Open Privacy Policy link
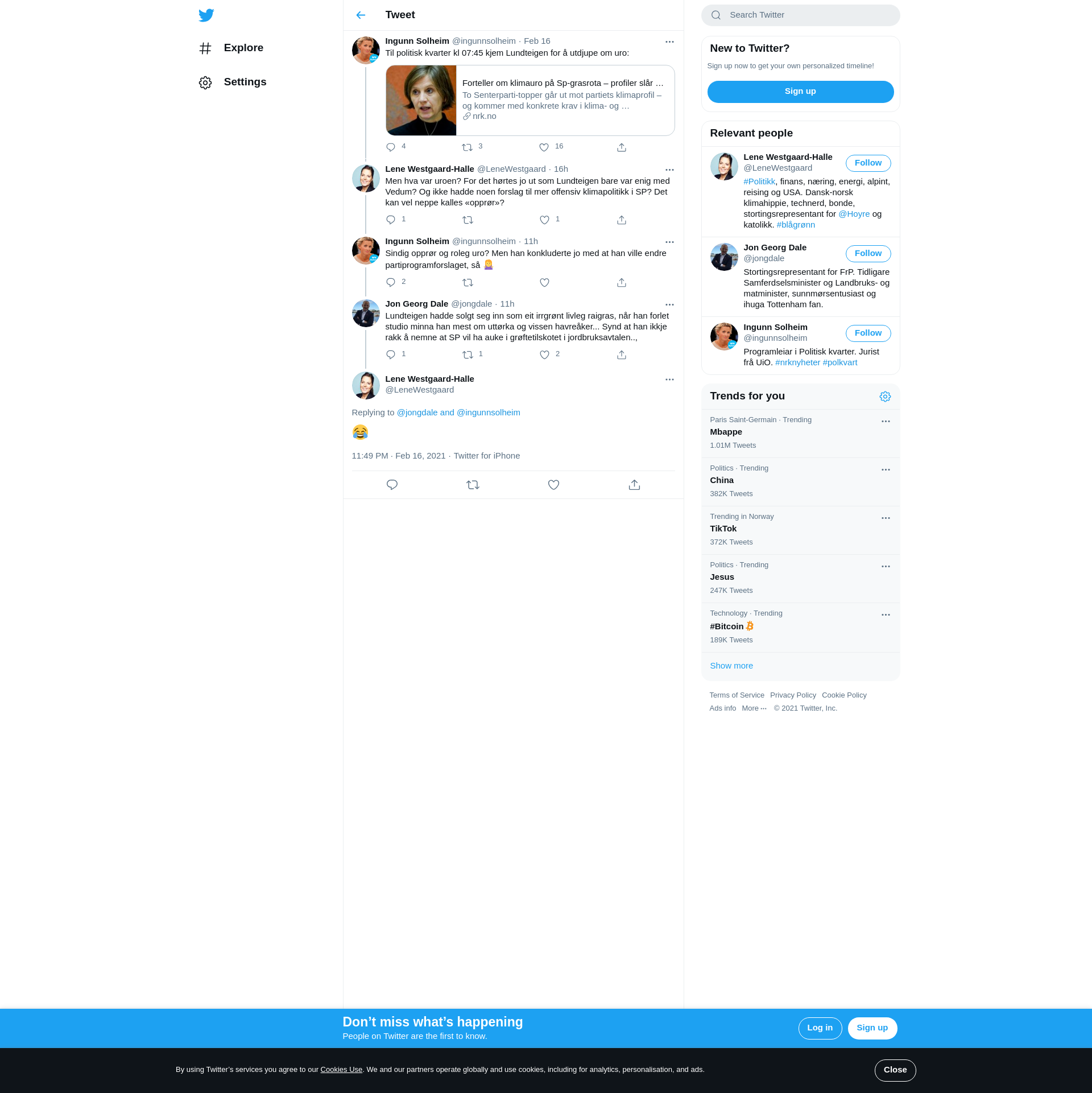Screen dimensions: 1092x1093 point(793,695)
